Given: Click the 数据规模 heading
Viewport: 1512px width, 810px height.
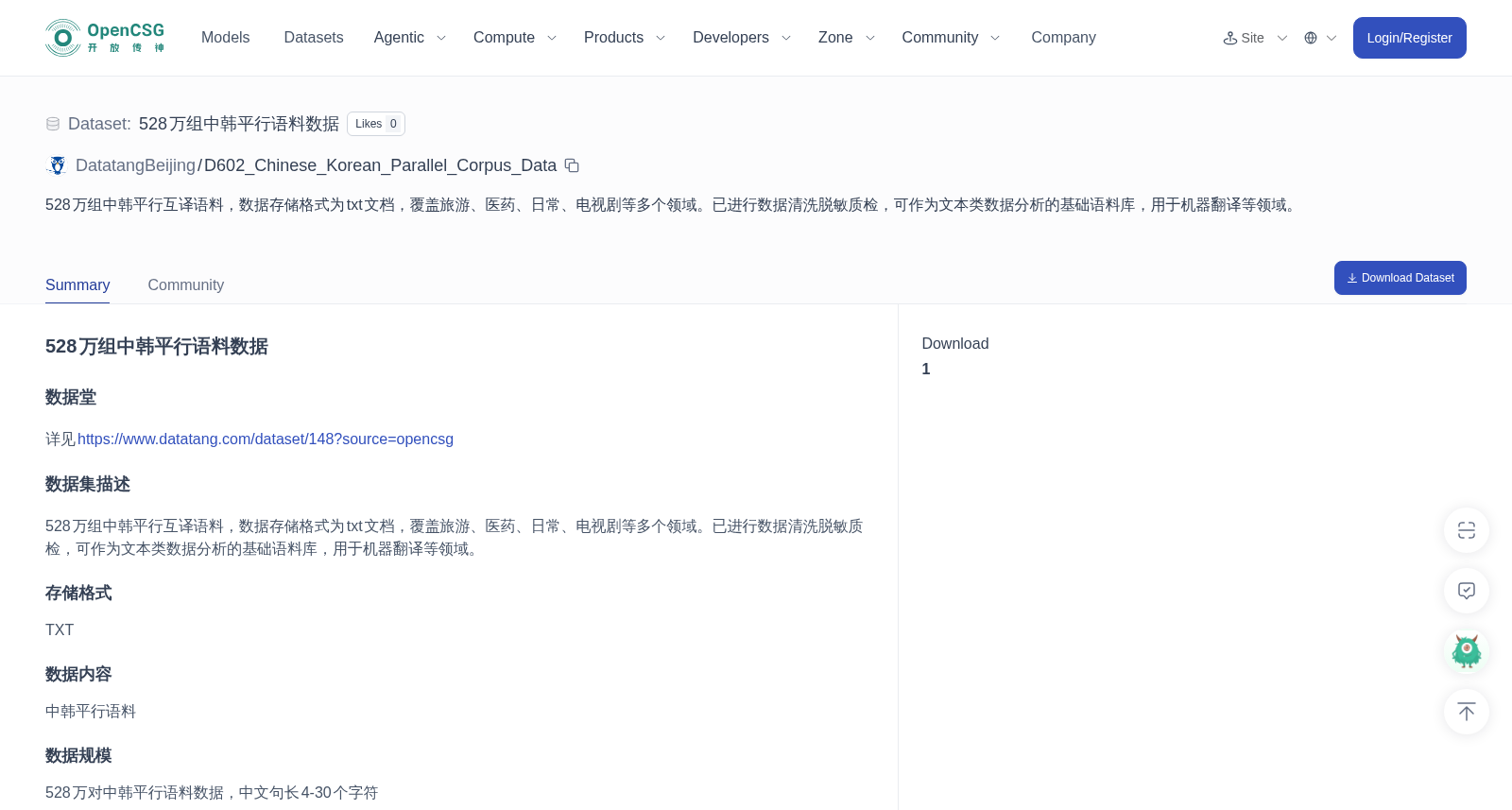Looking at the screenshot, I should (x=78, y=755).
